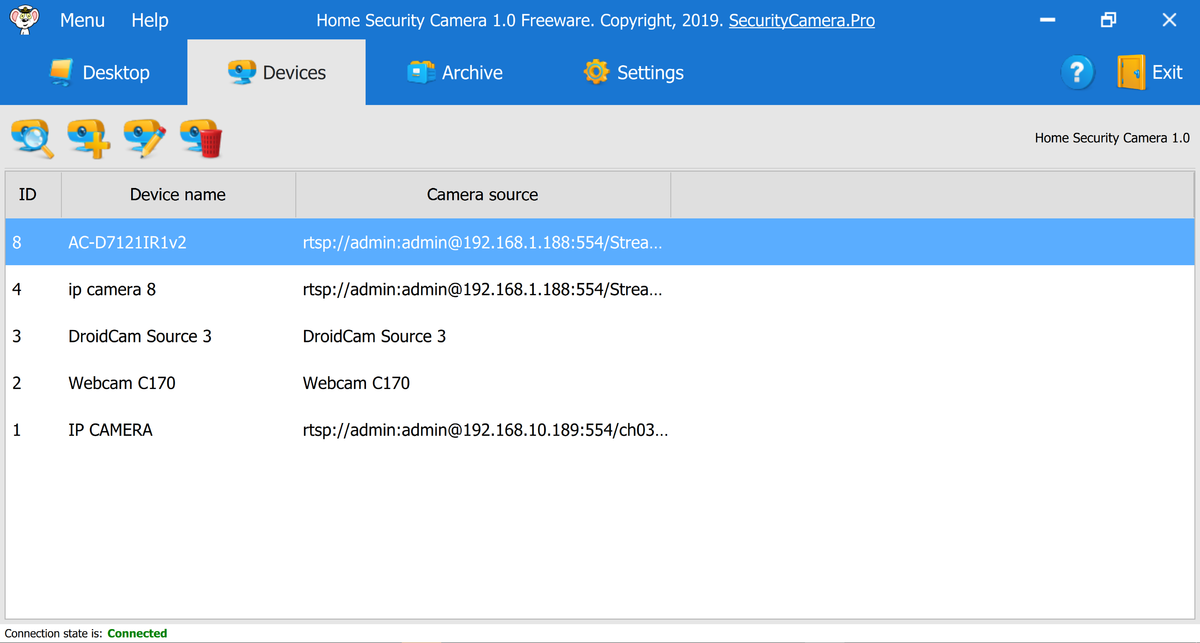Open Settings via the gear tab

632,71
